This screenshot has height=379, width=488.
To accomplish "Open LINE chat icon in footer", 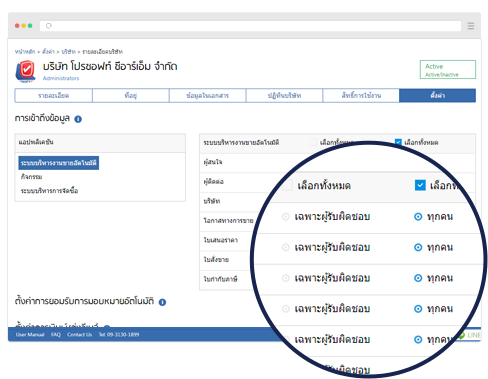I will pos(469,335).
